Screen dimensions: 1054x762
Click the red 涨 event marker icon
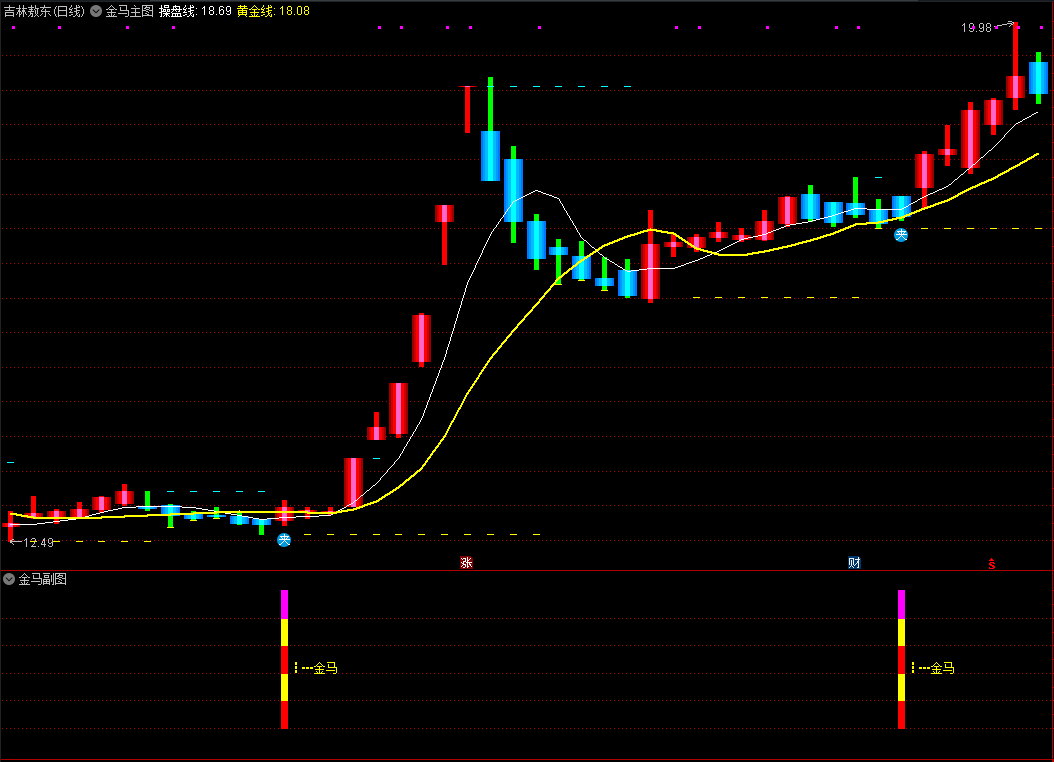(x=466, y=562)
